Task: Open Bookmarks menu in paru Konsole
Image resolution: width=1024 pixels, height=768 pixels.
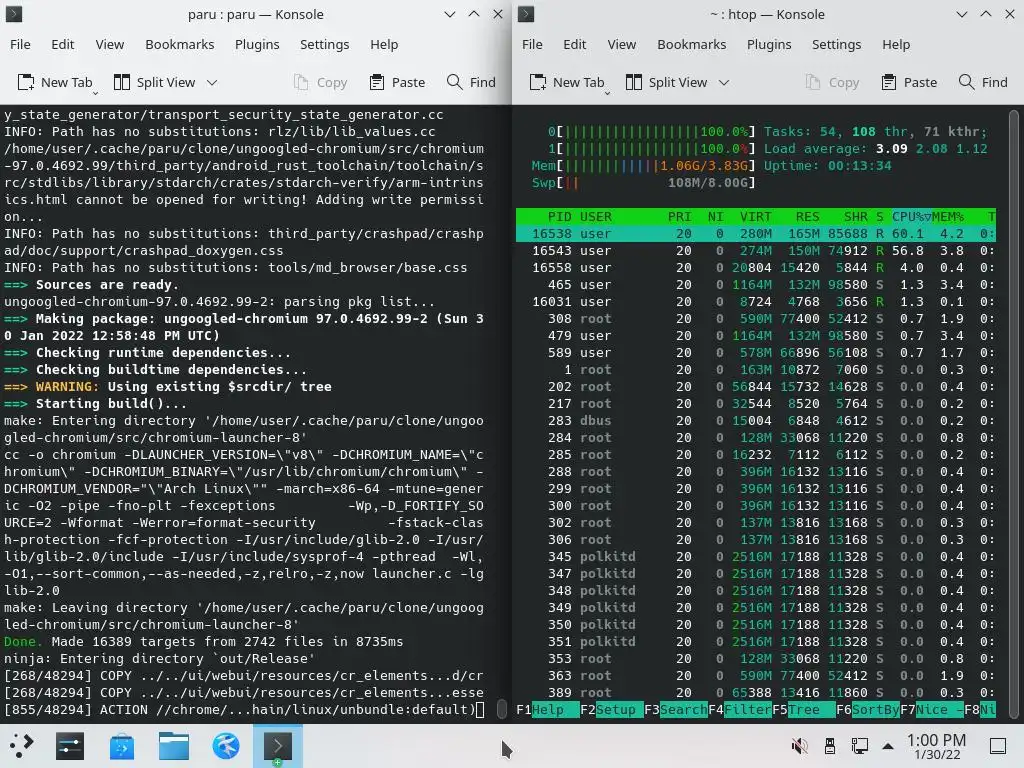Action: click(x=180, y=44)
